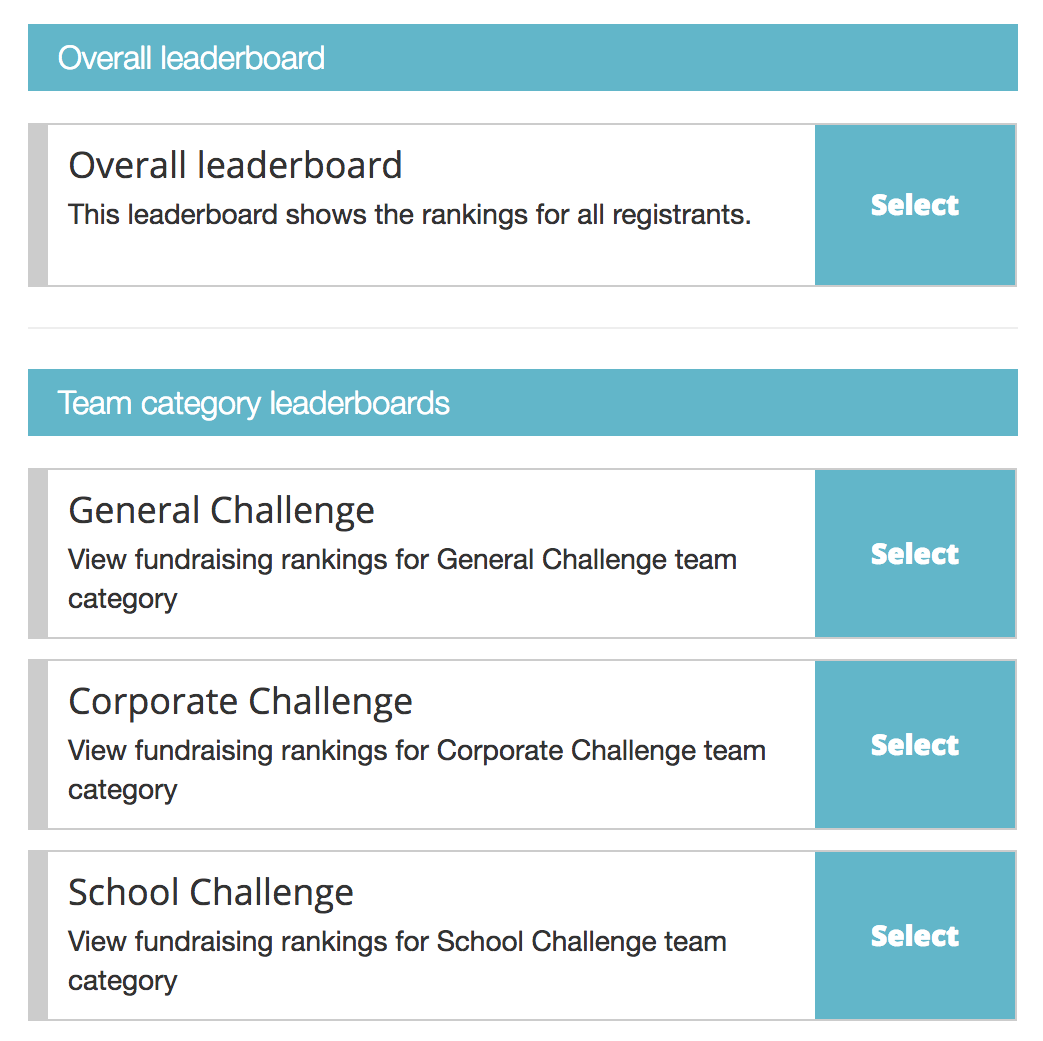
Task: Click the divider line between leaderboard sections
Action: pyautogui.click(x=522, y=328)
